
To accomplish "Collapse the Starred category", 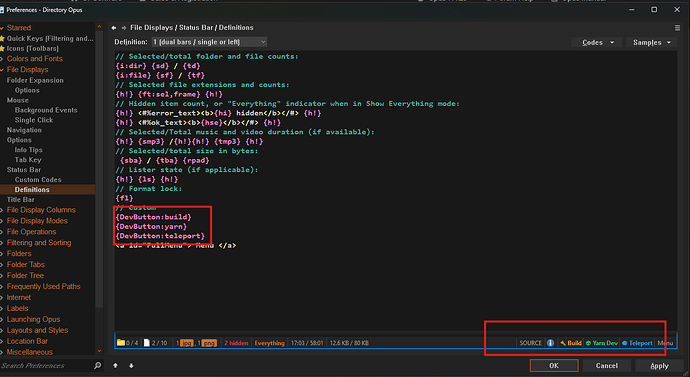I will click(x=2, y=28).
